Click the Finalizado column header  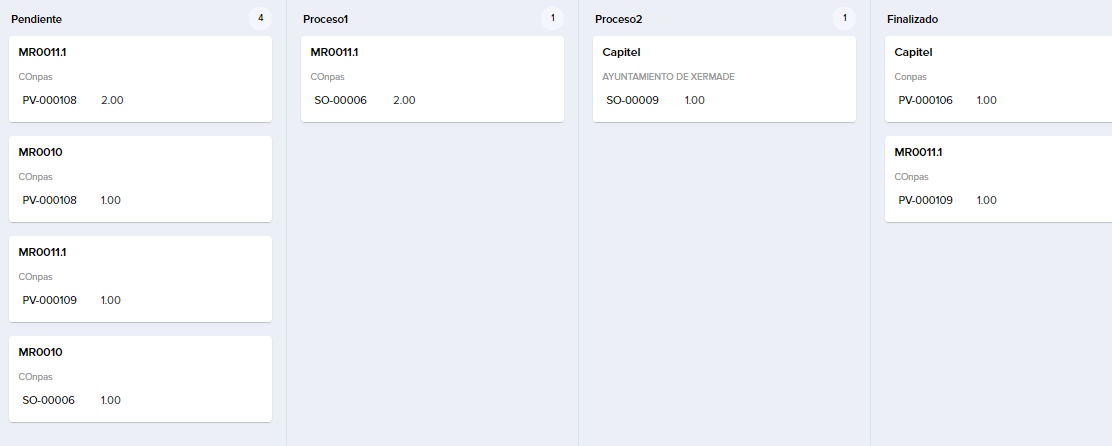[x=912, y=19]
